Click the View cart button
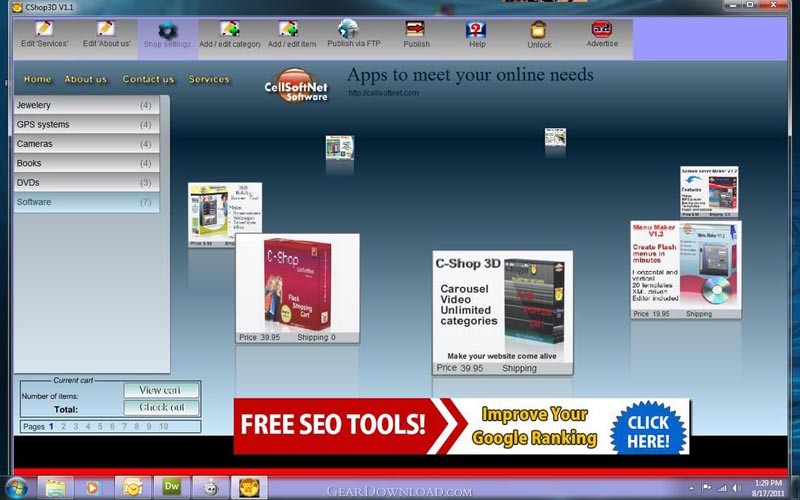Viewport: 800px width, 500px height. coord(161,390)
